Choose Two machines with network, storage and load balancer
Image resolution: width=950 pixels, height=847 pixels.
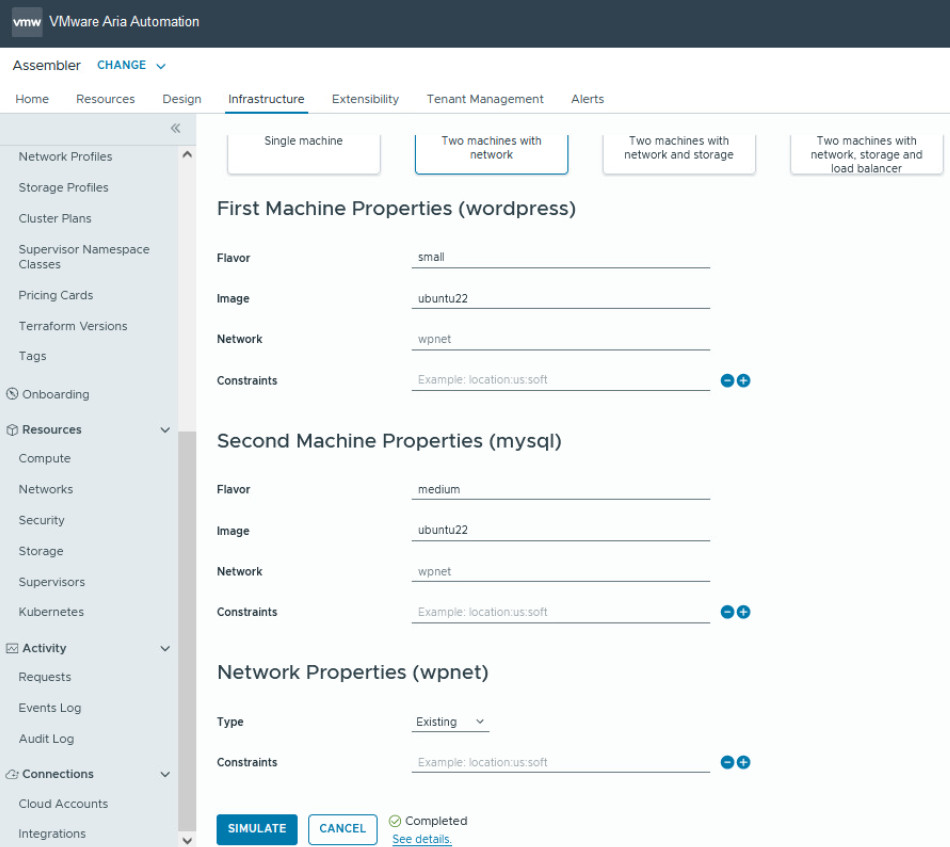[x=867, y=154]
